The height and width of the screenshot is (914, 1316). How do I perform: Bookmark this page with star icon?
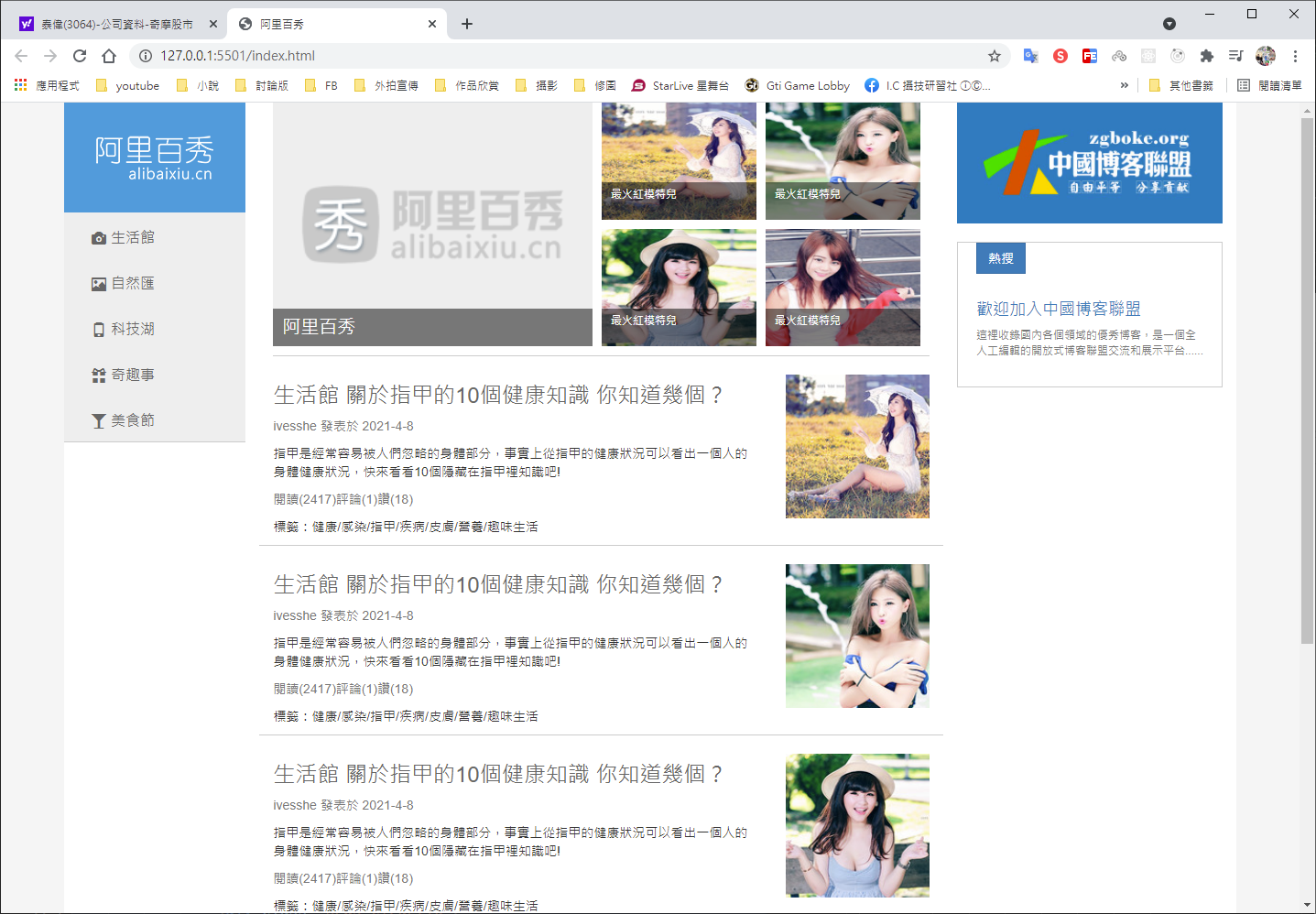tap(995, 56)
